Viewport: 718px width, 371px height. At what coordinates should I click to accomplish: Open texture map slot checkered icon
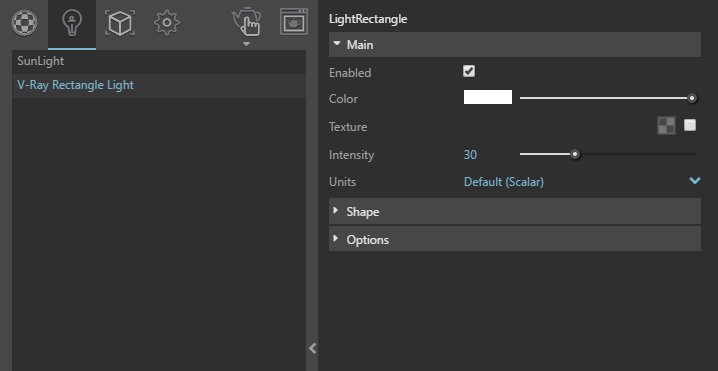[x=666, y=125]
